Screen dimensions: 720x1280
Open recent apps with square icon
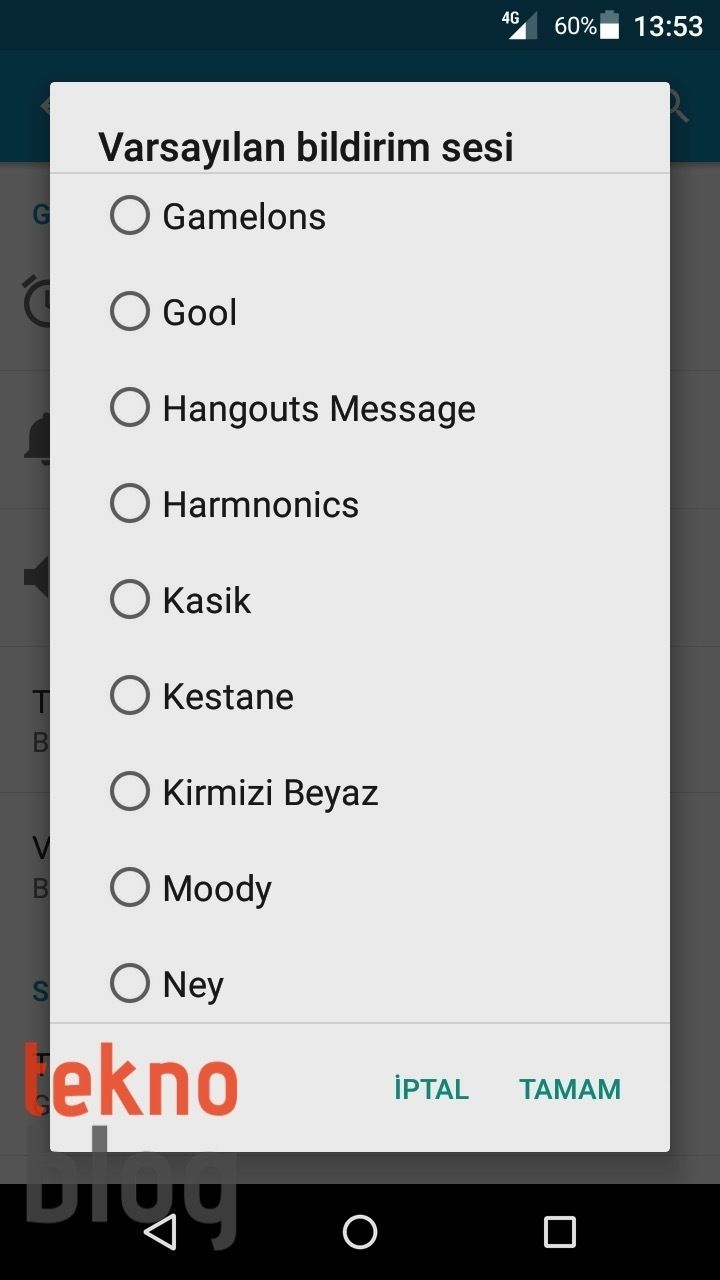559,1232
